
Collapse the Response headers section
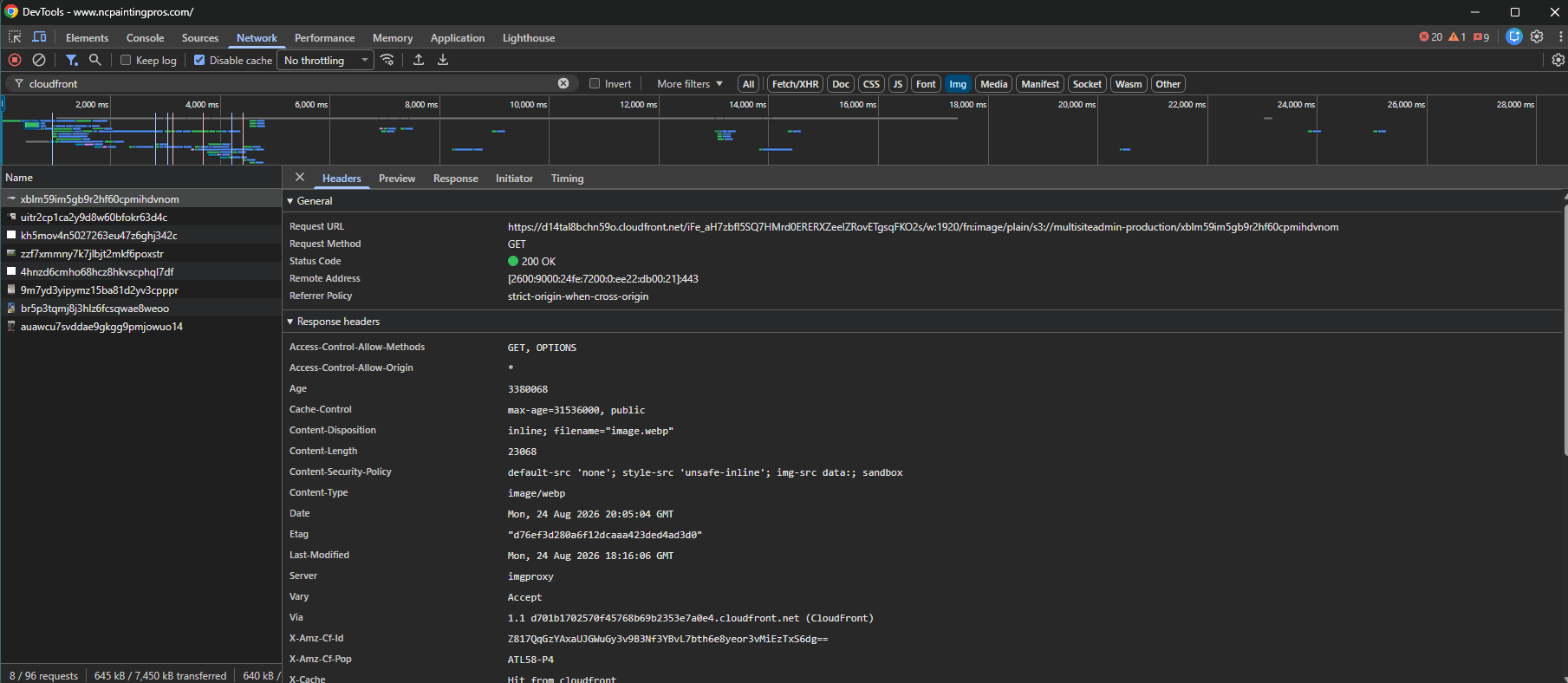pyautogui.click(x=290, y=322)
